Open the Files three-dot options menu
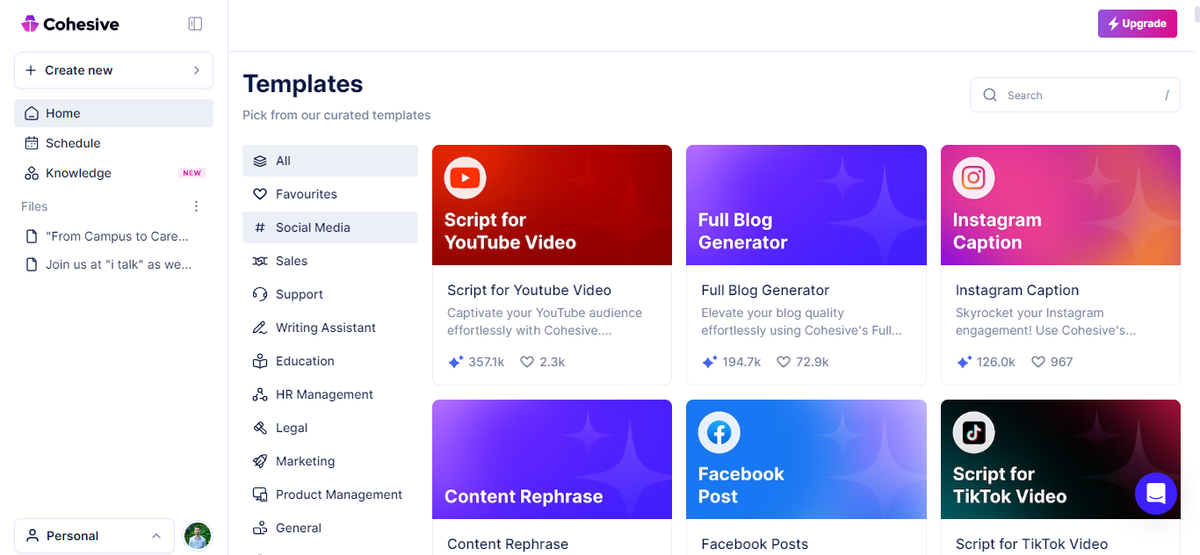Screen dimensions: 1200x555 click(196, 206)
